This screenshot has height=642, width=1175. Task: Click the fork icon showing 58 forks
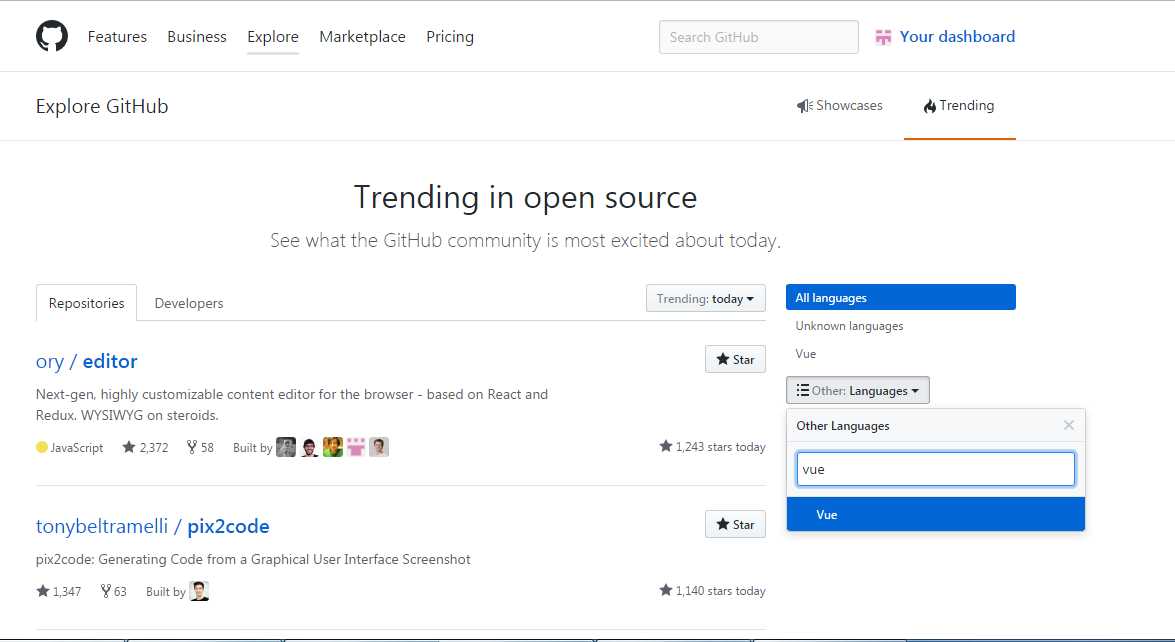point(192,447)
